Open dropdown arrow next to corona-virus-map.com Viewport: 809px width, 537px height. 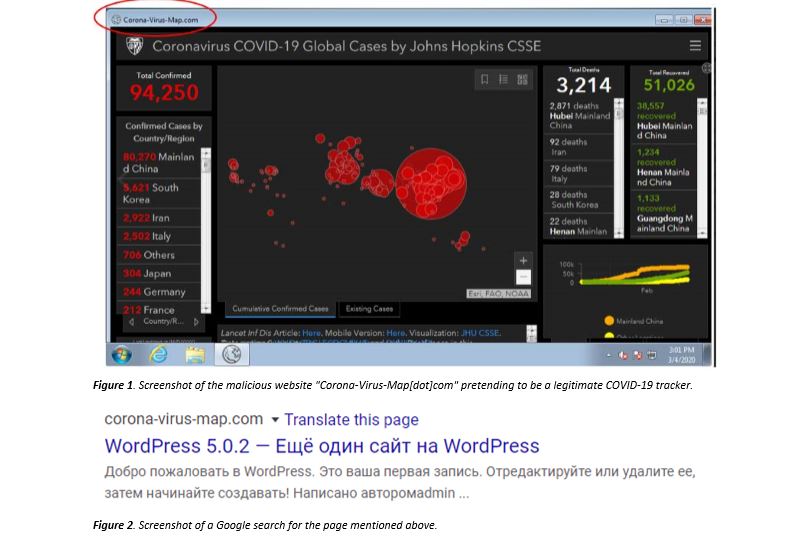click(275, 420)
